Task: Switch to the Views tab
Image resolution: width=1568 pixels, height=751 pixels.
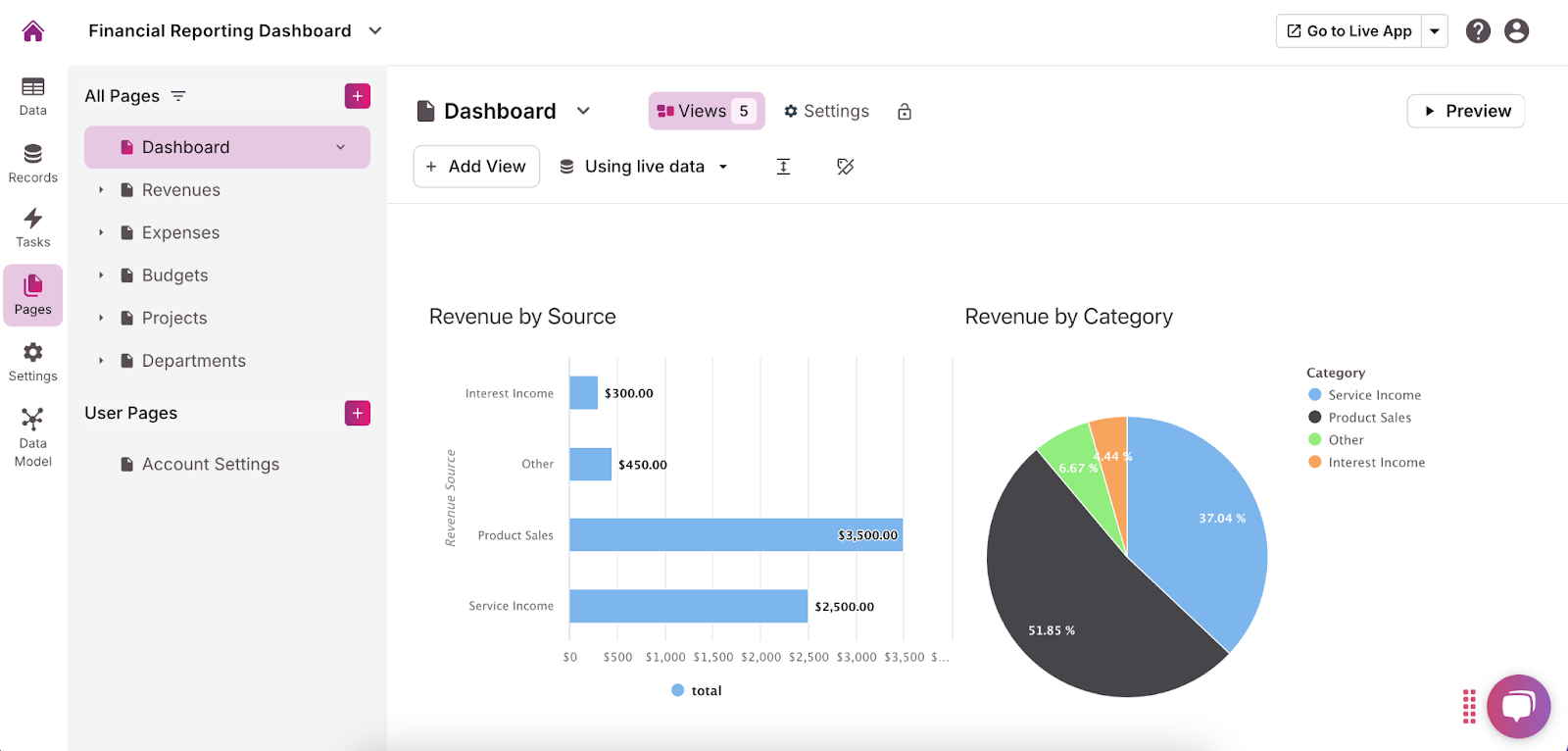Action: (706, 112)
